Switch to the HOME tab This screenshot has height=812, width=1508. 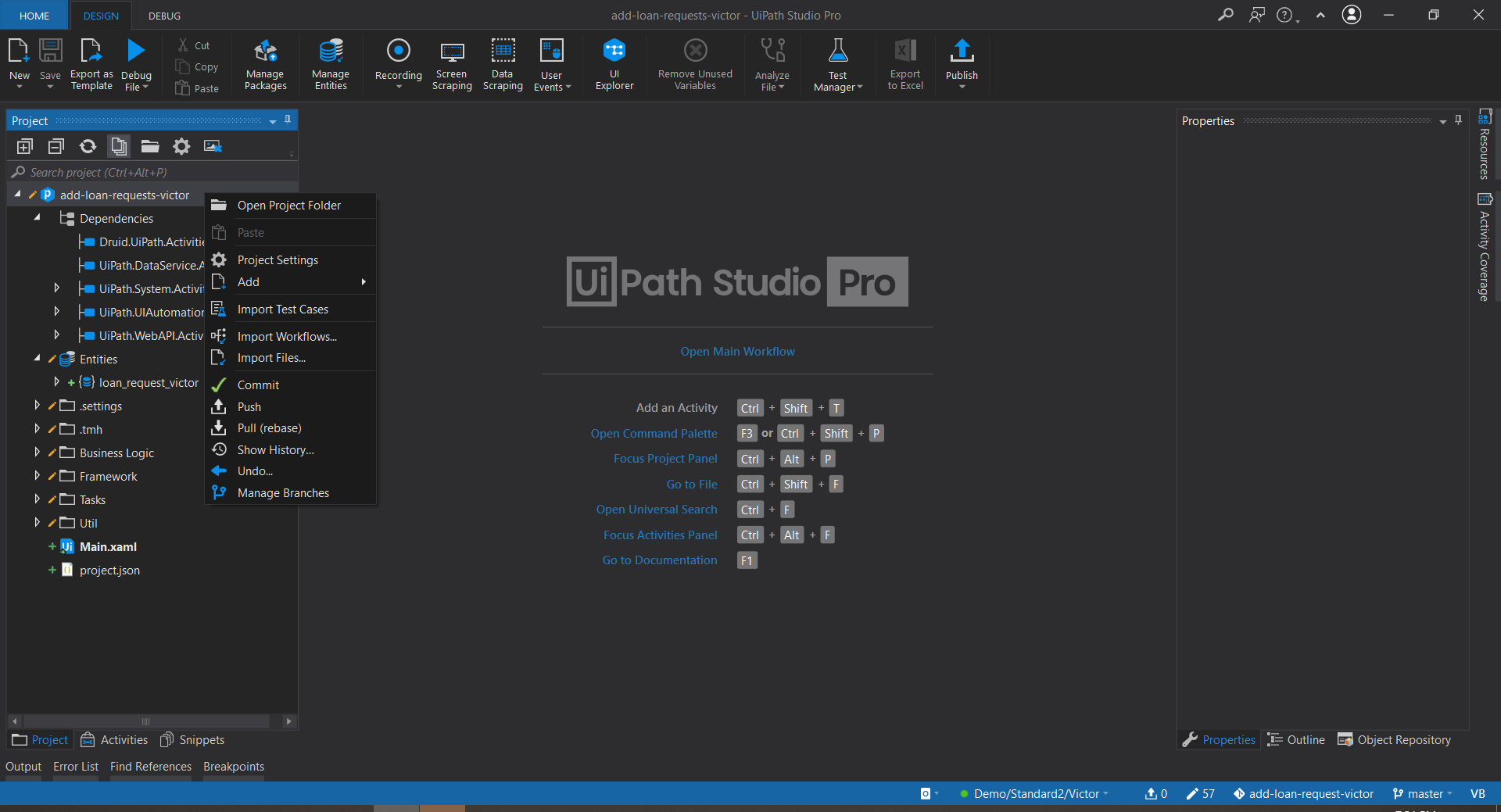click(34, 16)
